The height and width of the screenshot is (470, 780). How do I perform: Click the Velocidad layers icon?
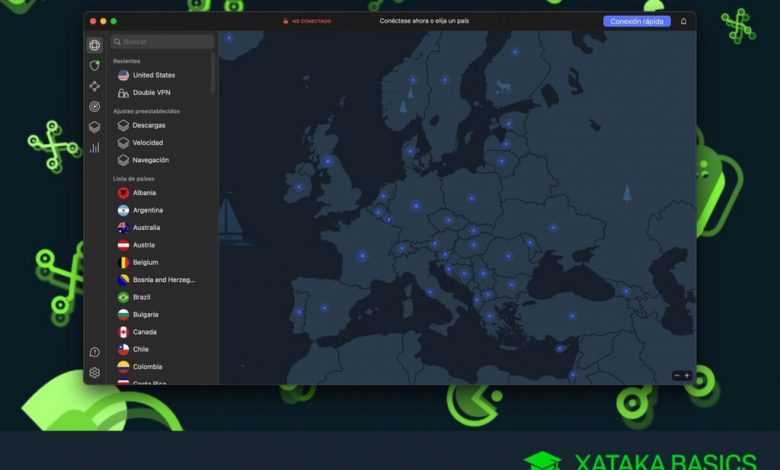(123, 143)
